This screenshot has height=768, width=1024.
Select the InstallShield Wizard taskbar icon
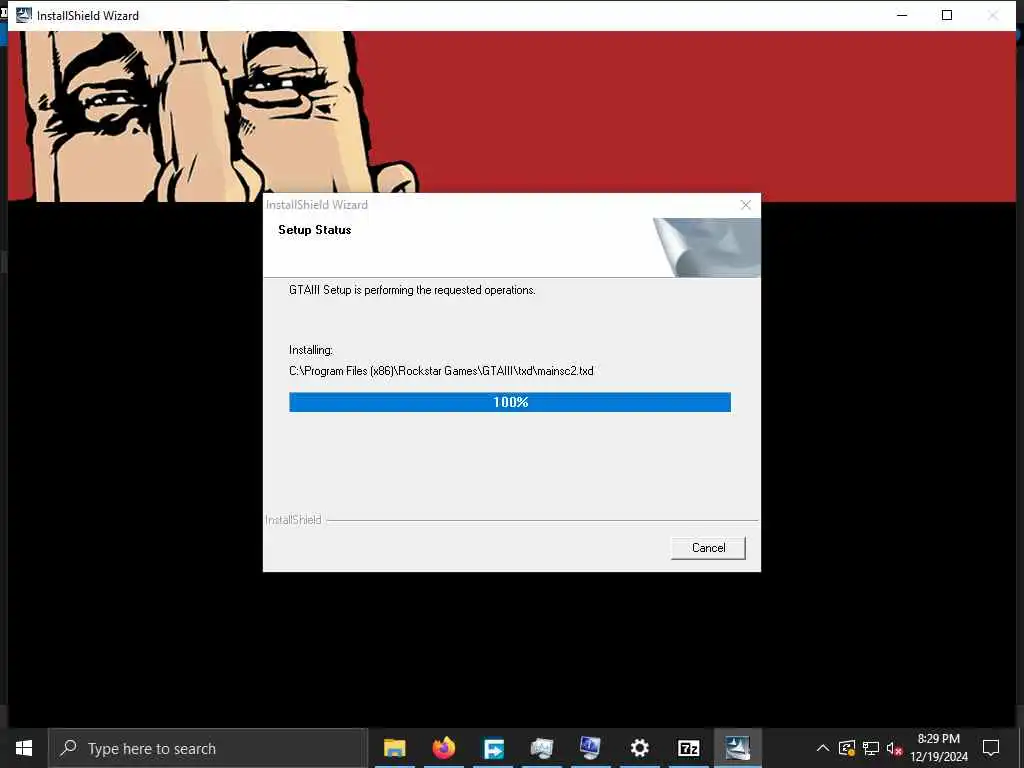pos(737,748)
